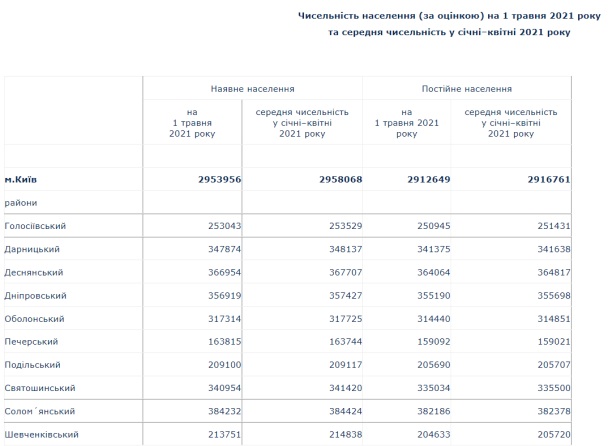Select Деснянський value 364064
Image resolution: width=608 pixels, height=446 pixels.
(434, 273)
